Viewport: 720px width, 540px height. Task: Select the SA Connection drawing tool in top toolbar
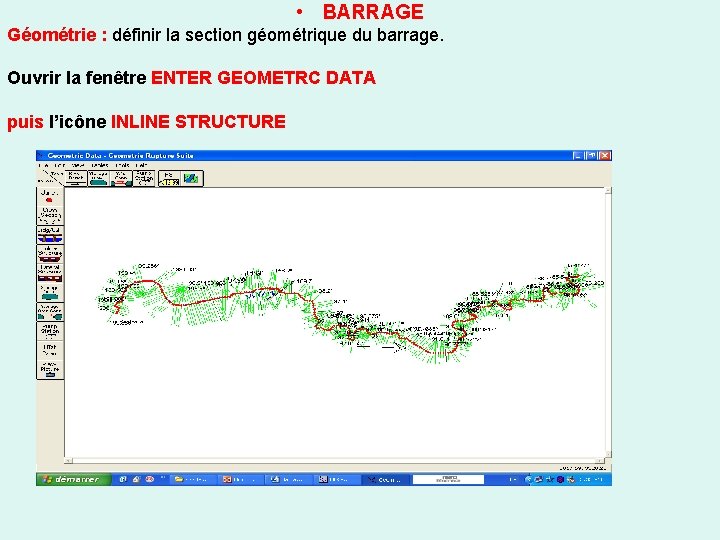point(121,178)
